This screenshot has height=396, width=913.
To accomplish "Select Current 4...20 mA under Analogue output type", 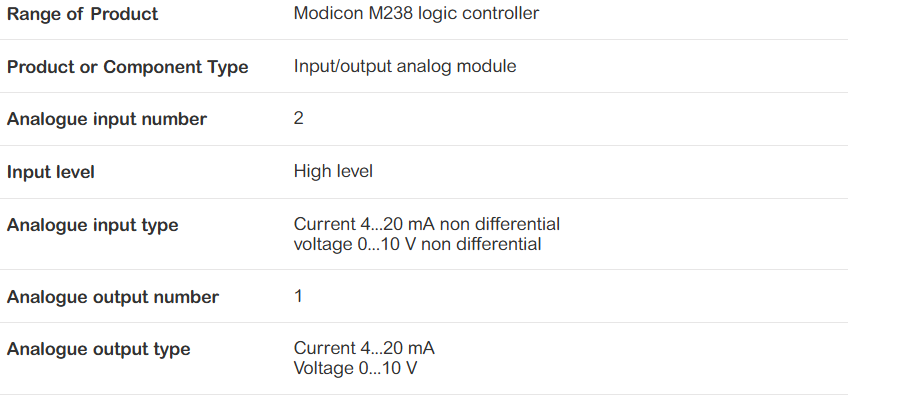I will click(x=364, y=348).
